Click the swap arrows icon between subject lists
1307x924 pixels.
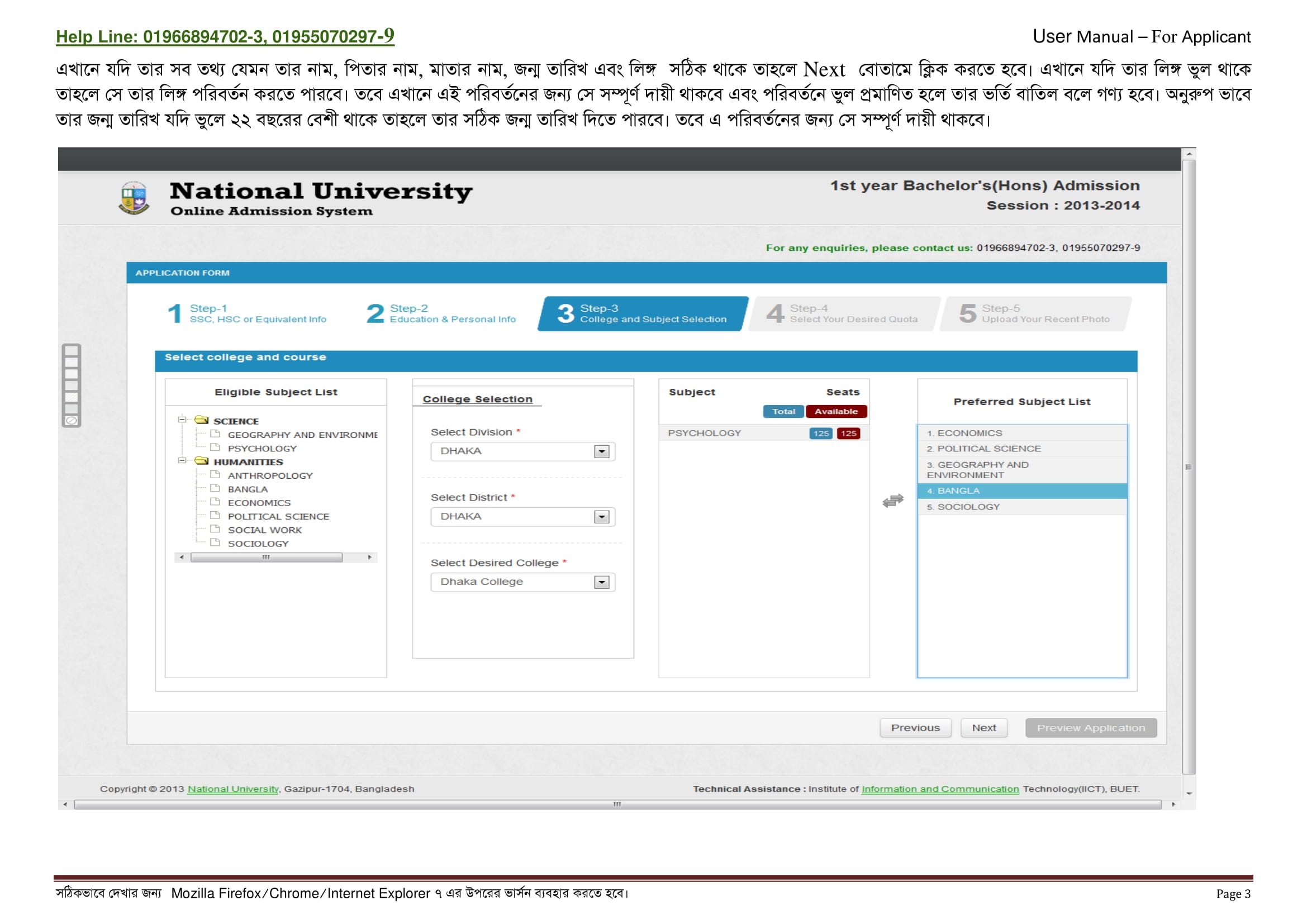(x=892, y=500)
